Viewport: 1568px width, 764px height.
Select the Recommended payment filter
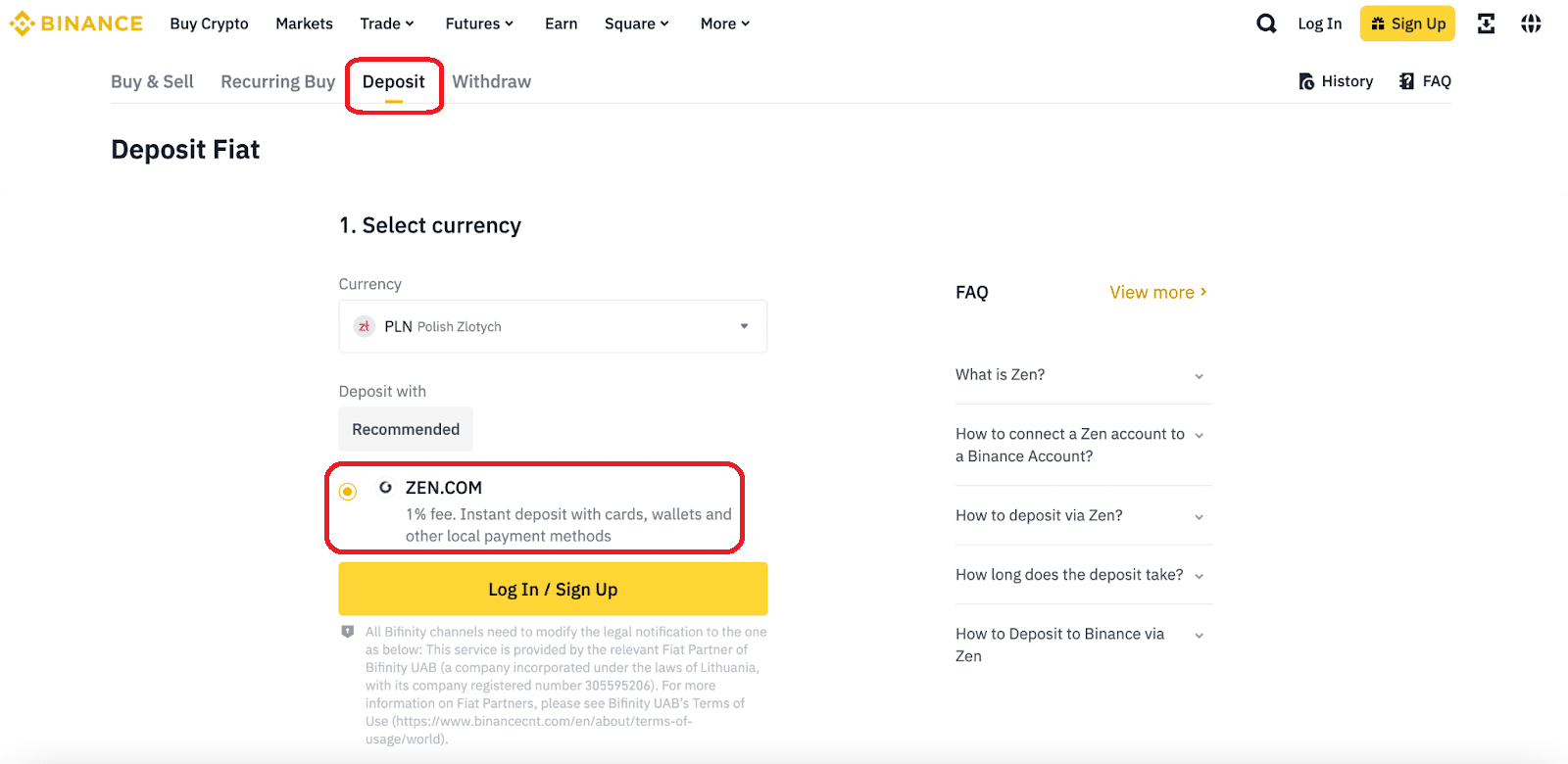pyautogui.click(x=406, y=429)
